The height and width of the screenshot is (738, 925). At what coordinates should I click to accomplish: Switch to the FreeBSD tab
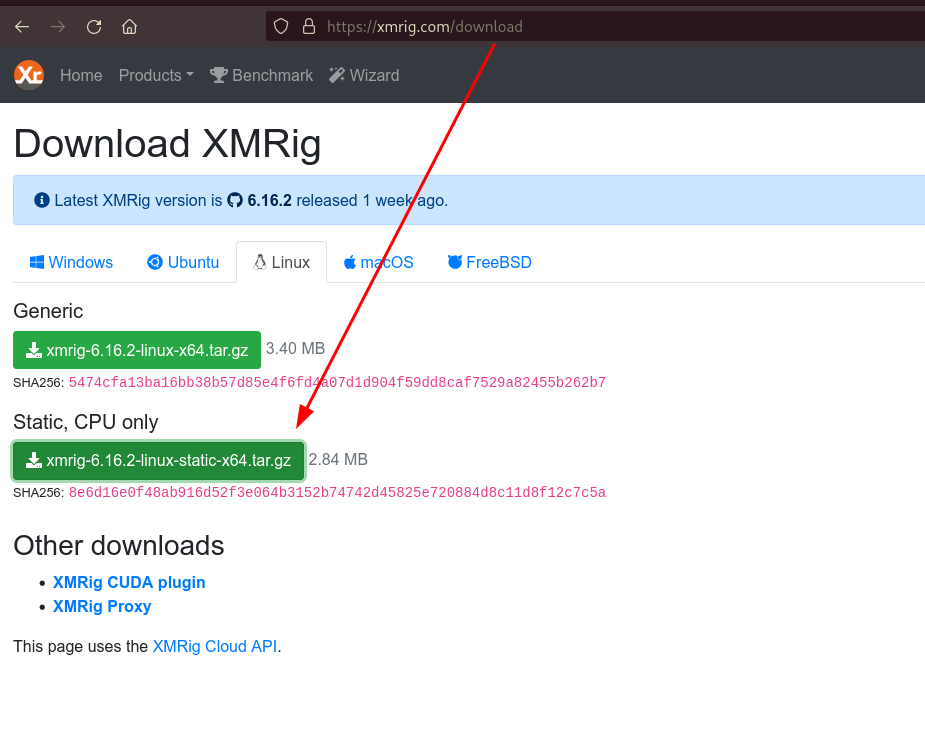(x=490, y=262)
